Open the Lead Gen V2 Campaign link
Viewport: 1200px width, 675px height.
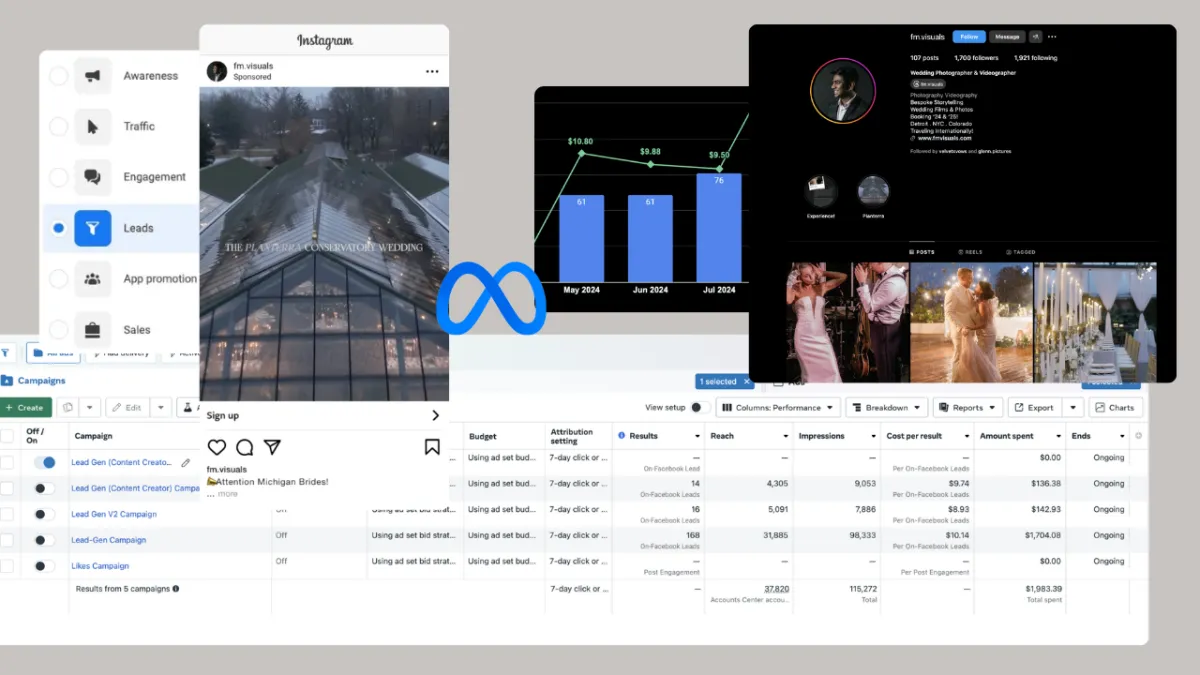(114, 514)
